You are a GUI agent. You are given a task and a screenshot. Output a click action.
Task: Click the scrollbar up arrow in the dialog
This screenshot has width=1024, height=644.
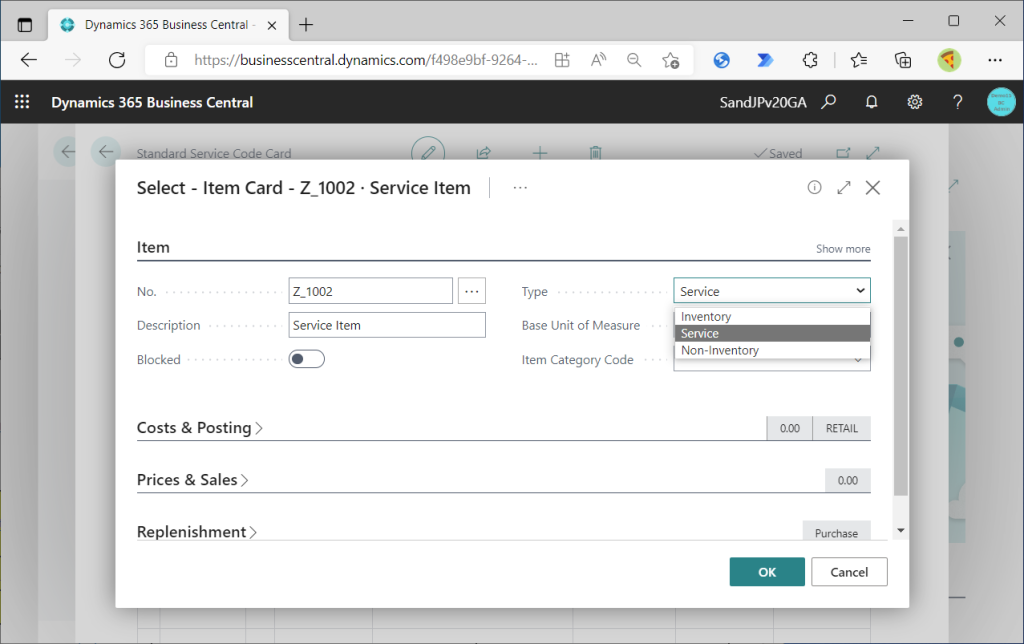pyautogui.click(x=901, y=229)
